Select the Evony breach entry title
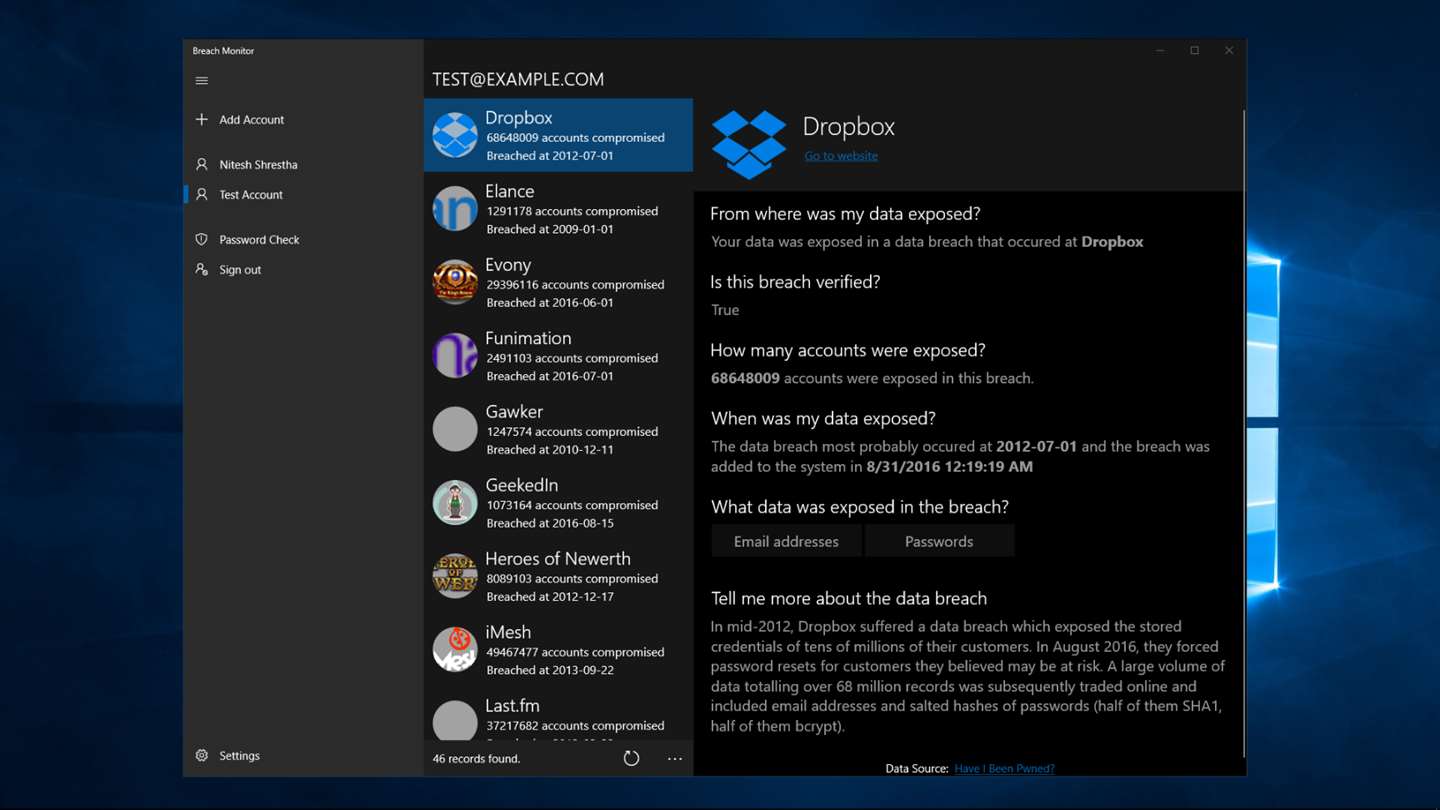 point(508,264)
